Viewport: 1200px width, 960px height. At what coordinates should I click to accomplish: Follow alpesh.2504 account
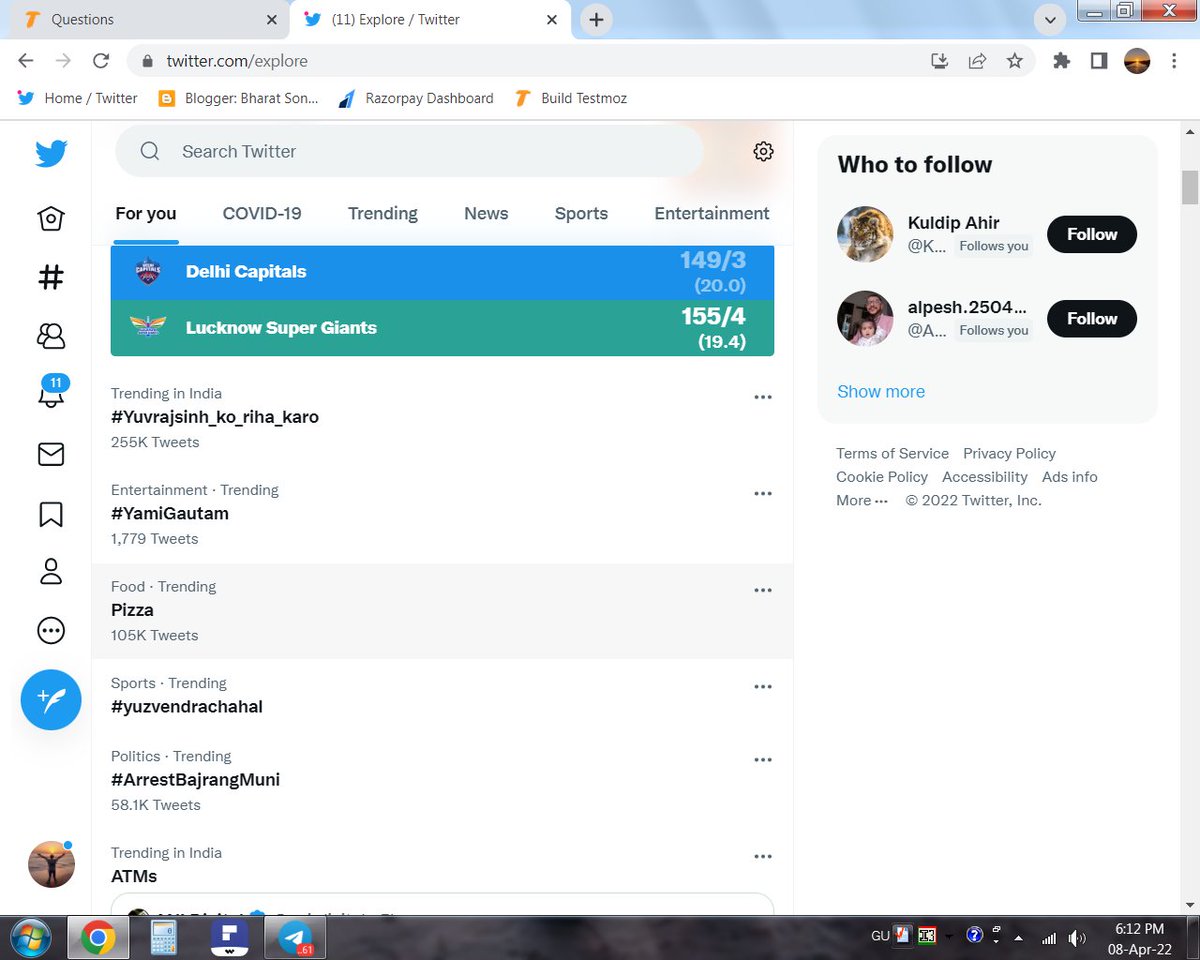pyautogui.click(x=1092, y=318)
